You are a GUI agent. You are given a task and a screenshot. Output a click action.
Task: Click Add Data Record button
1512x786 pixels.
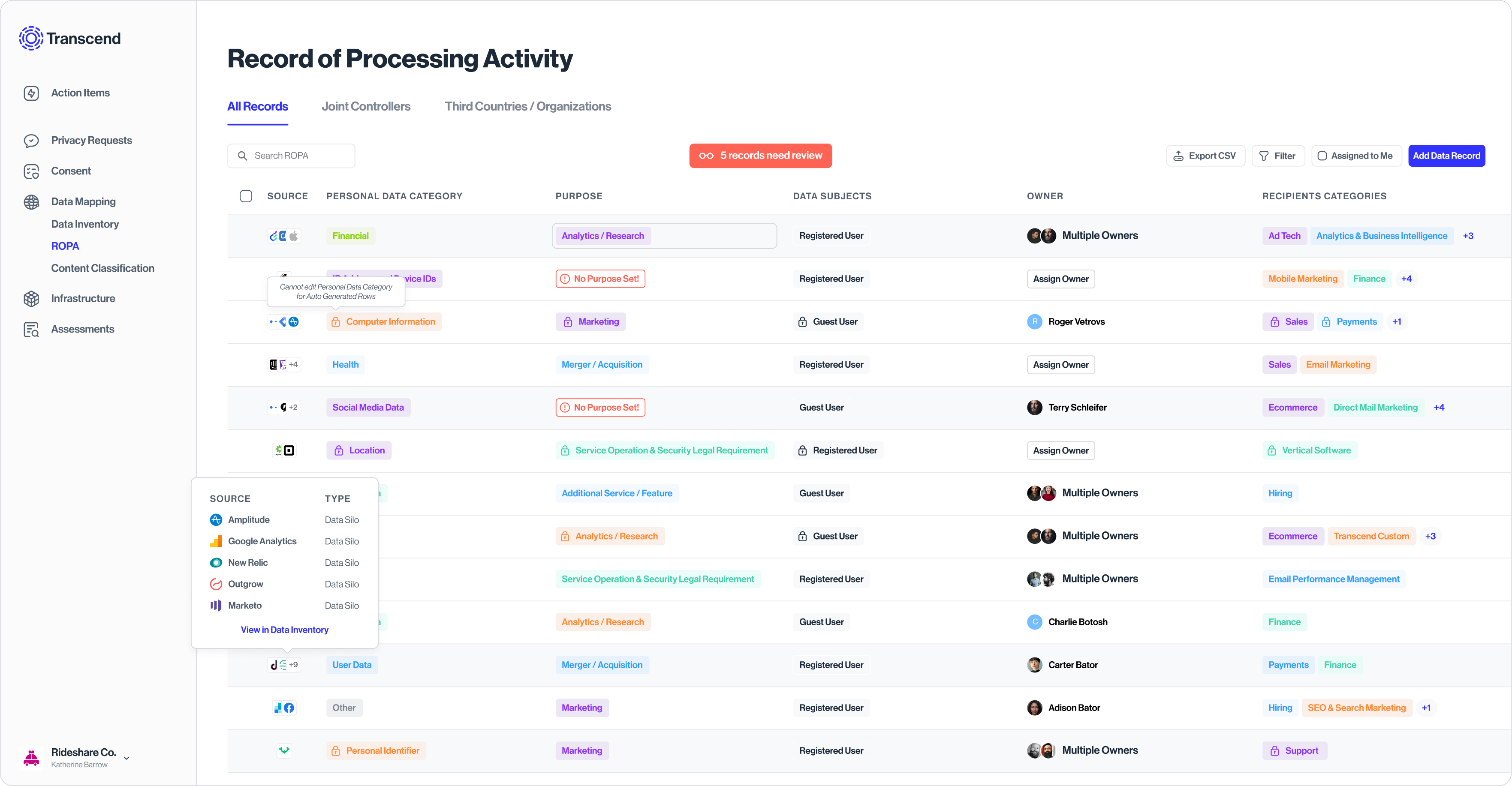click(1446, 156)
